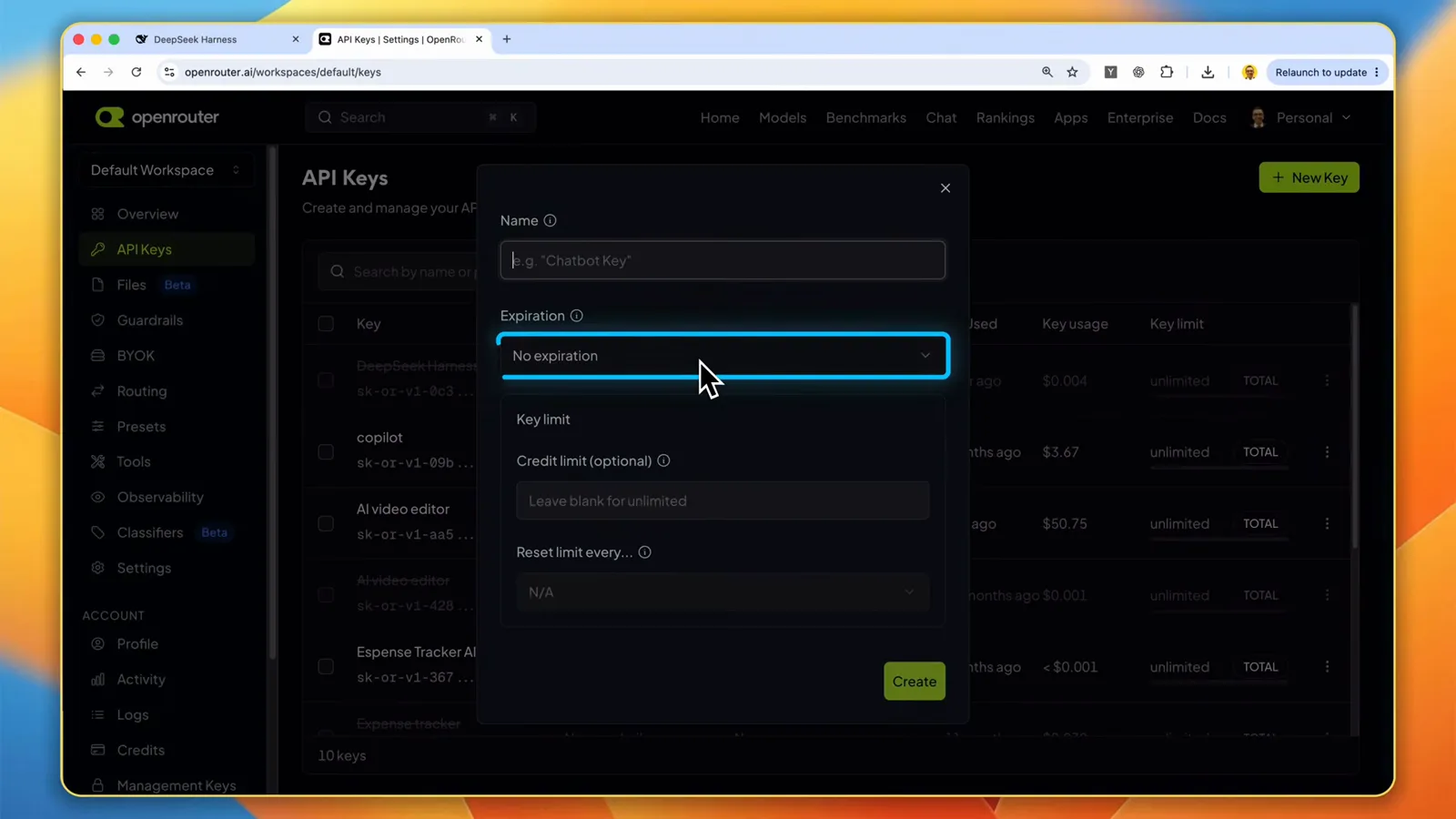Go to Models in top navigation

click(x=783, y=117)
